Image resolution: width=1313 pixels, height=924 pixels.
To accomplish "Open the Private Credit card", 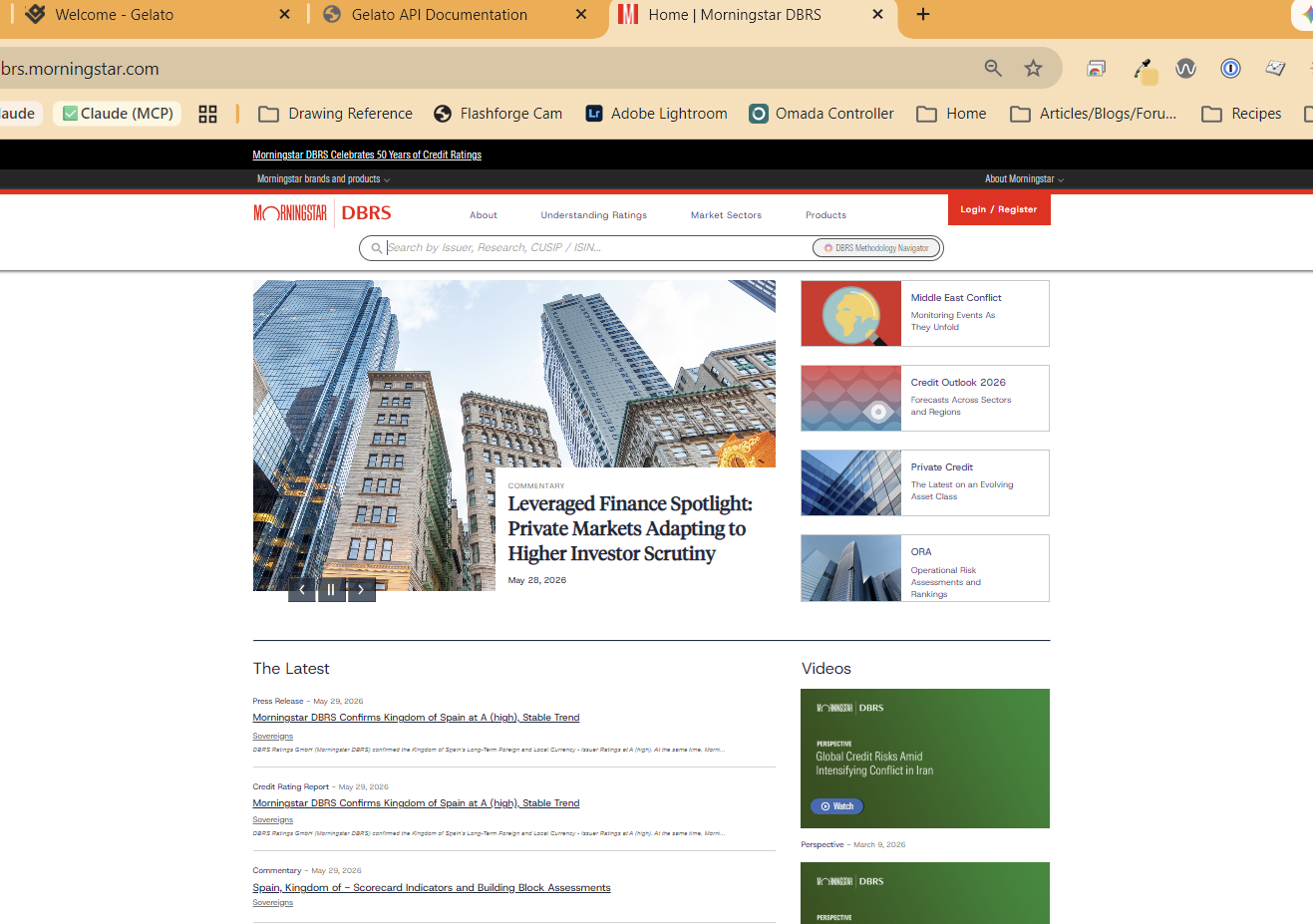I will 925,482.
